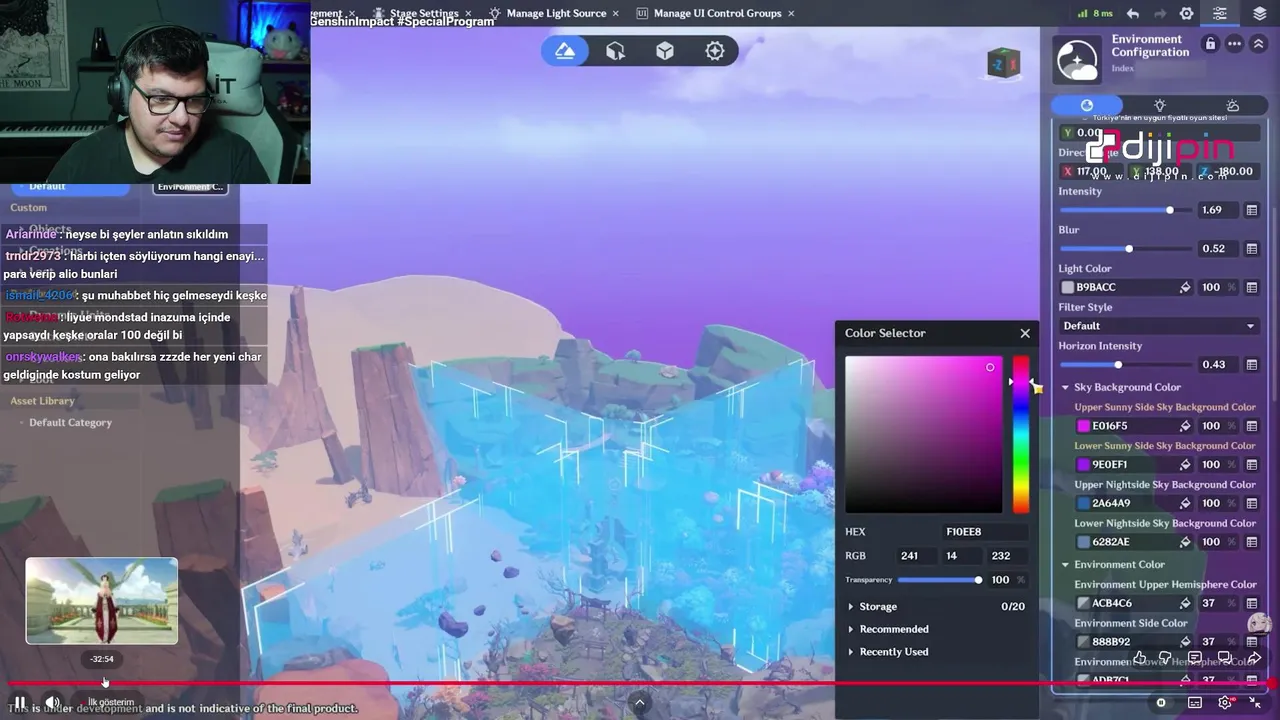Close the Color Selector dialog
Image resolution: width=1280 pixels, height=720 pixels.
[1025, 333]
